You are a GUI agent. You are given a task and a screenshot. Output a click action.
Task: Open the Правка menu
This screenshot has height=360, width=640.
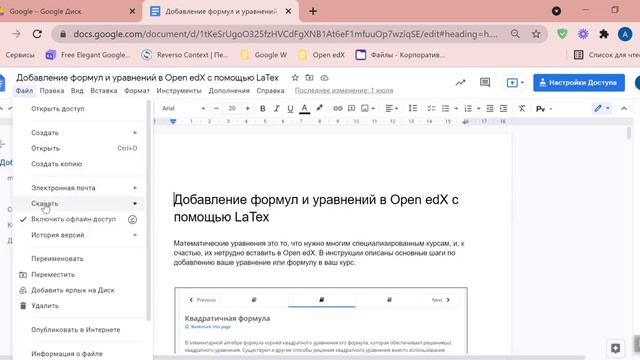coord(52,91)
